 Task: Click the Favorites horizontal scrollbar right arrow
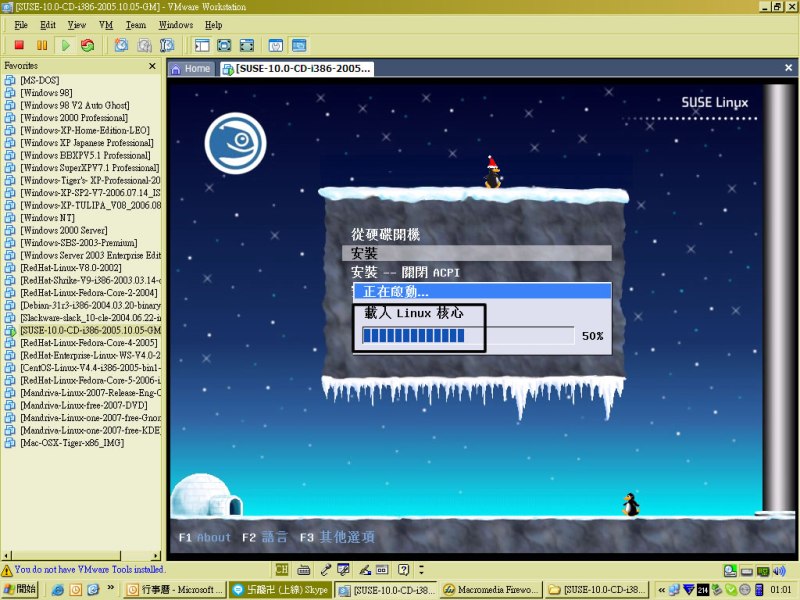(156, 556)
